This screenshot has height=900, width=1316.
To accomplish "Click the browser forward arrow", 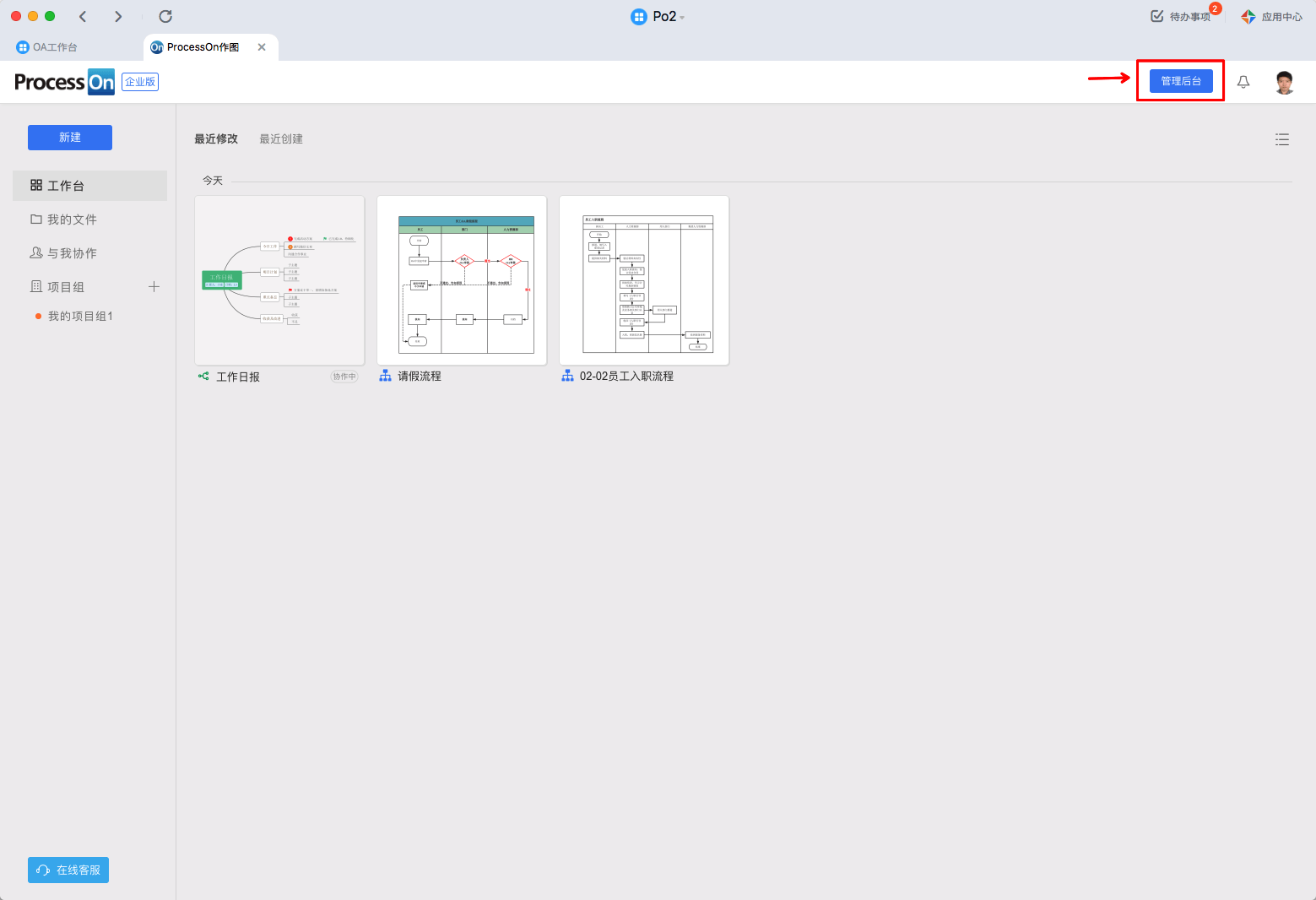I will click(118, 17).
